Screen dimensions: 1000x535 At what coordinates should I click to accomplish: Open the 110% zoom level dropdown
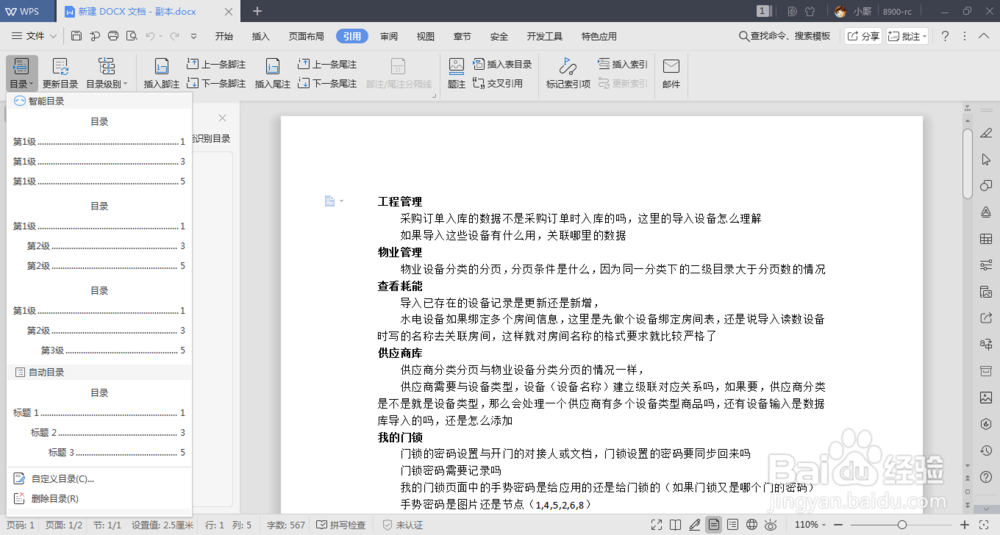[x=810, y=525]
